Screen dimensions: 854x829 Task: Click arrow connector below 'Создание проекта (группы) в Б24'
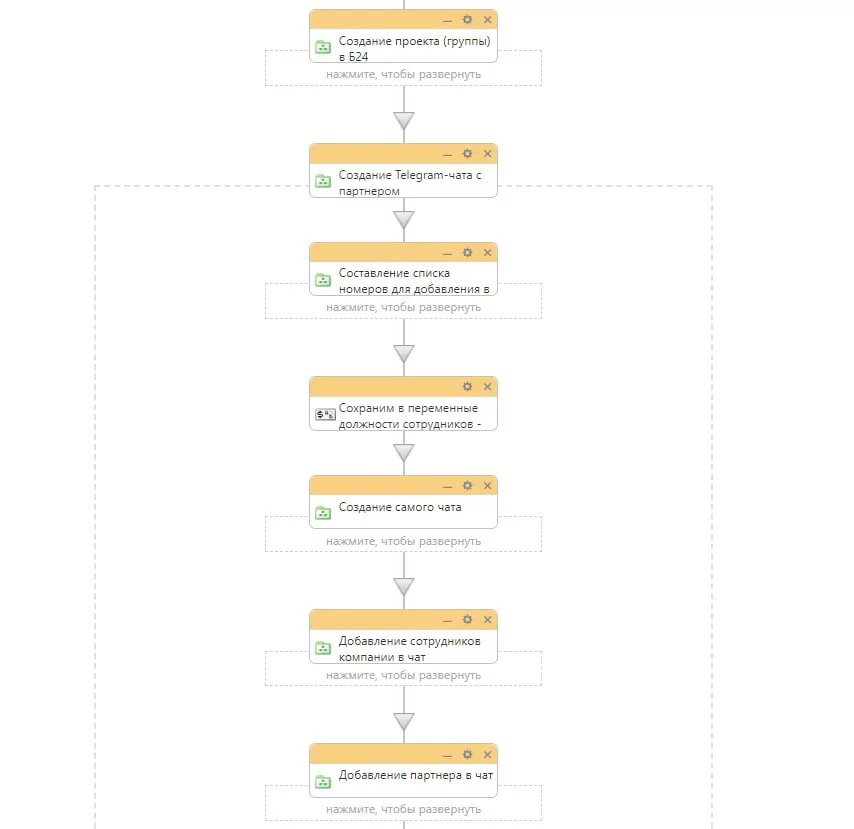[404, 120]
